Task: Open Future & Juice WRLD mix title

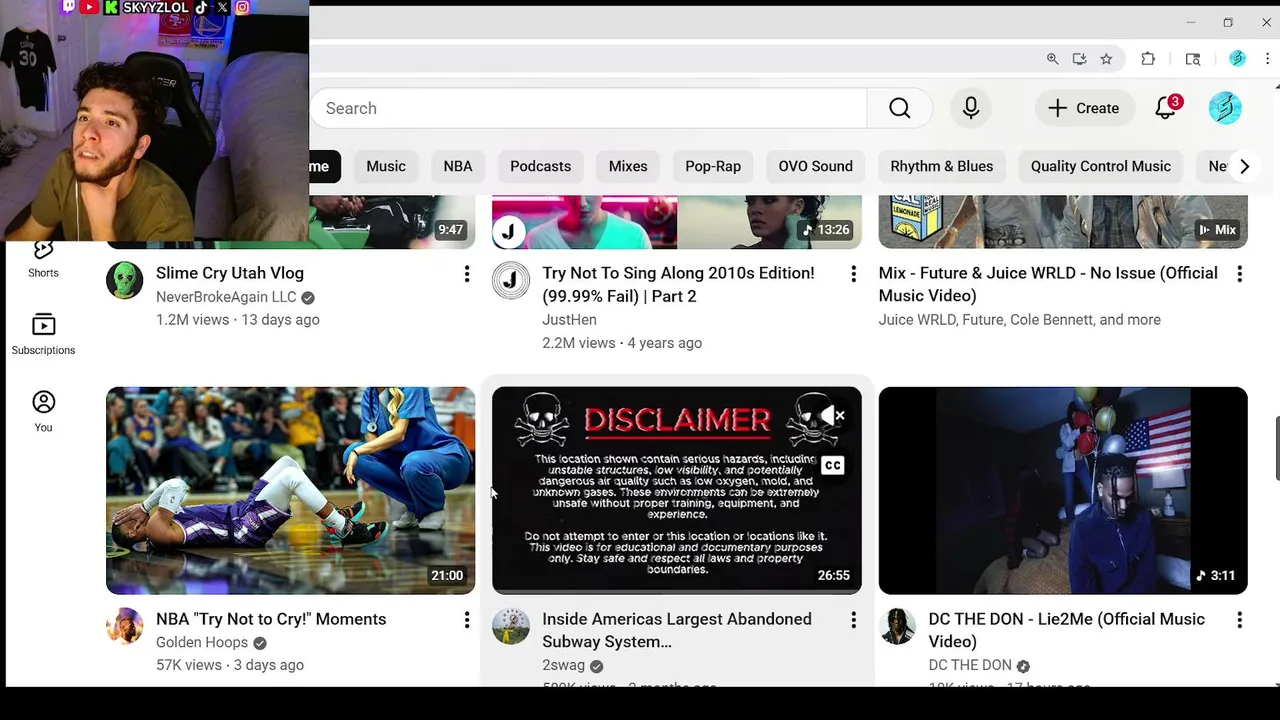Action: click(1048, 284)
